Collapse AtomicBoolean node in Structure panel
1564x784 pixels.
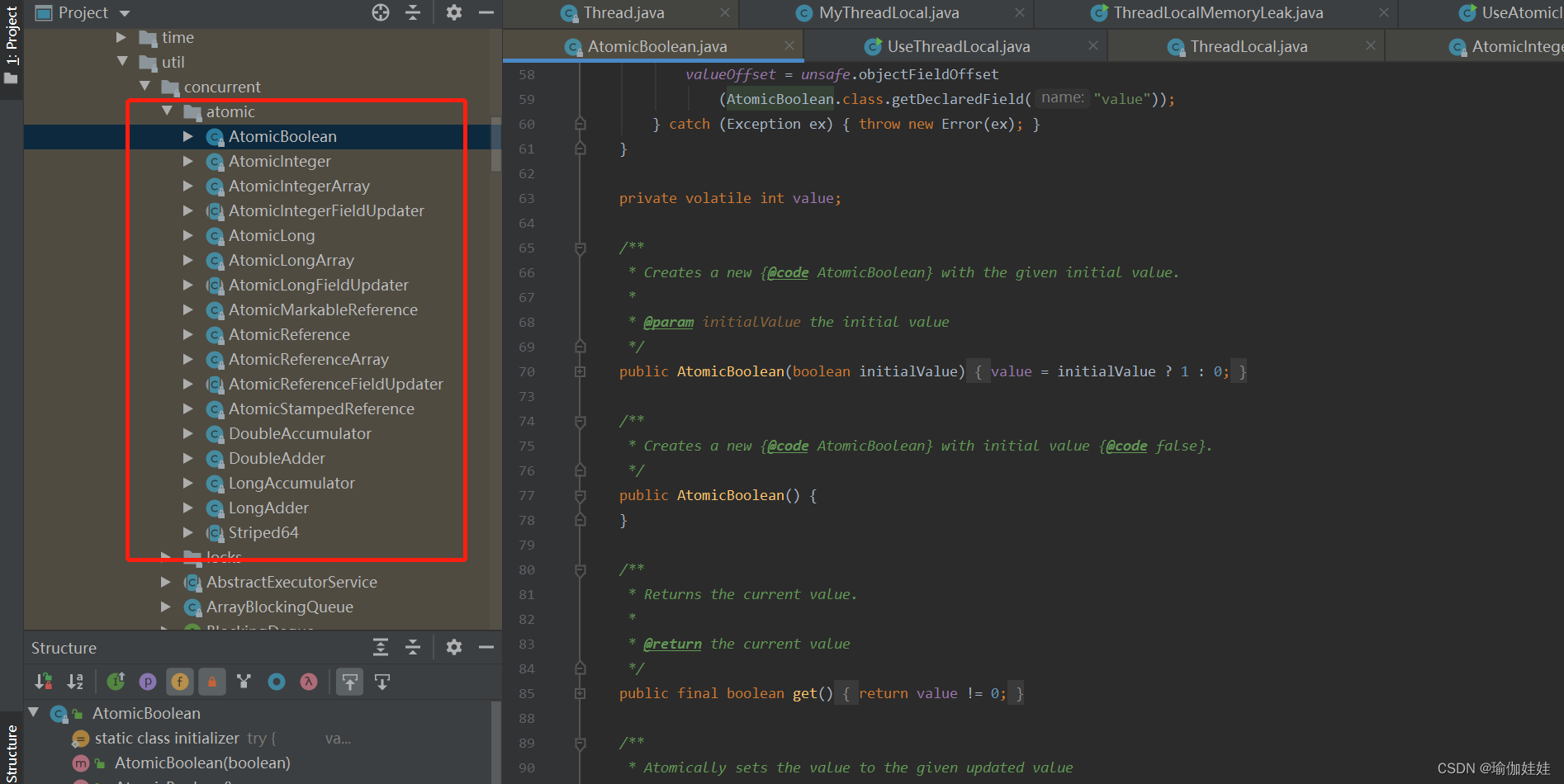(x=34, y=712)
